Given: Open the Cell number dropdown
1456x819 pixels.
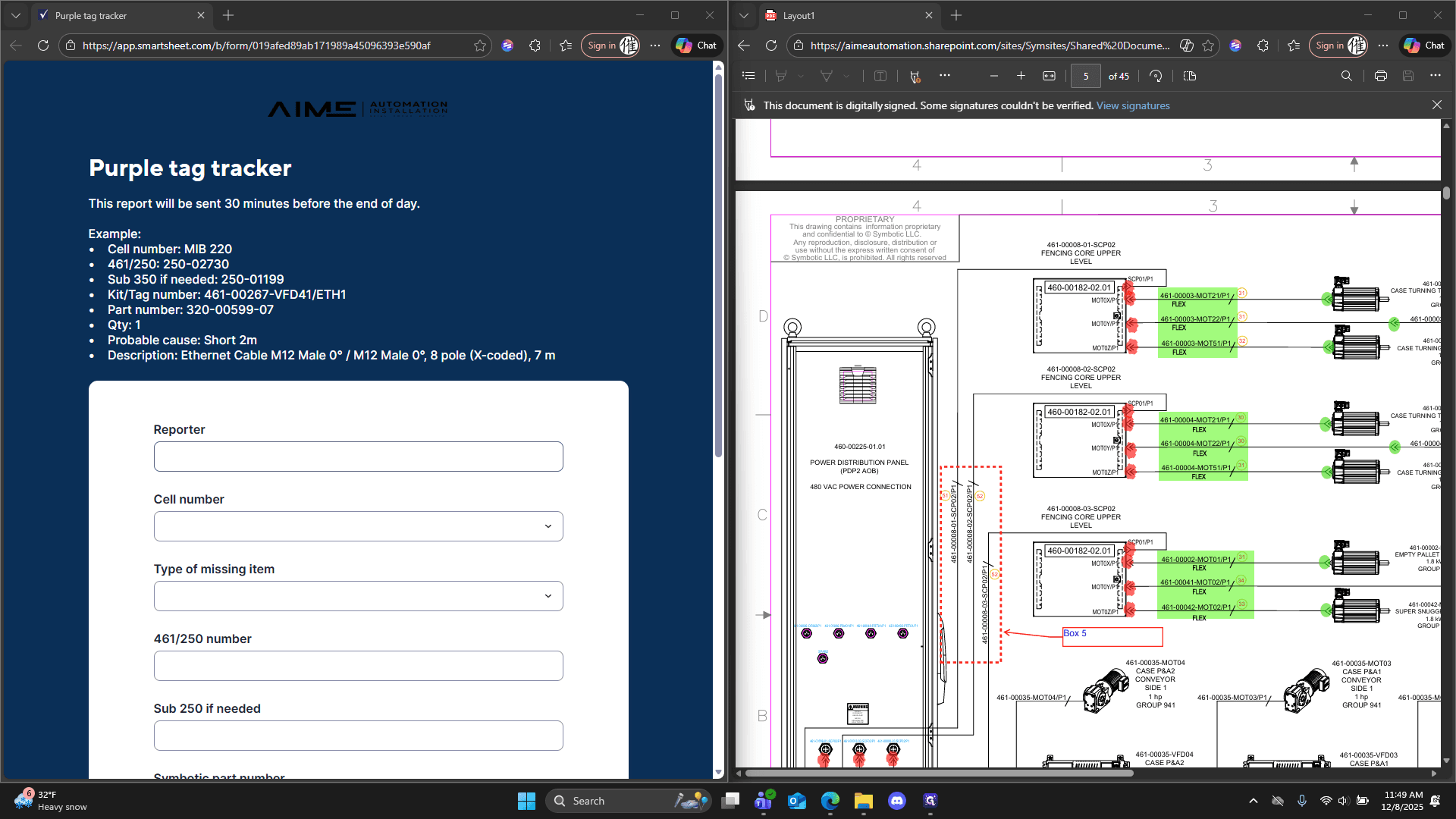Looking at the screenshot, I should coord(358,526).
